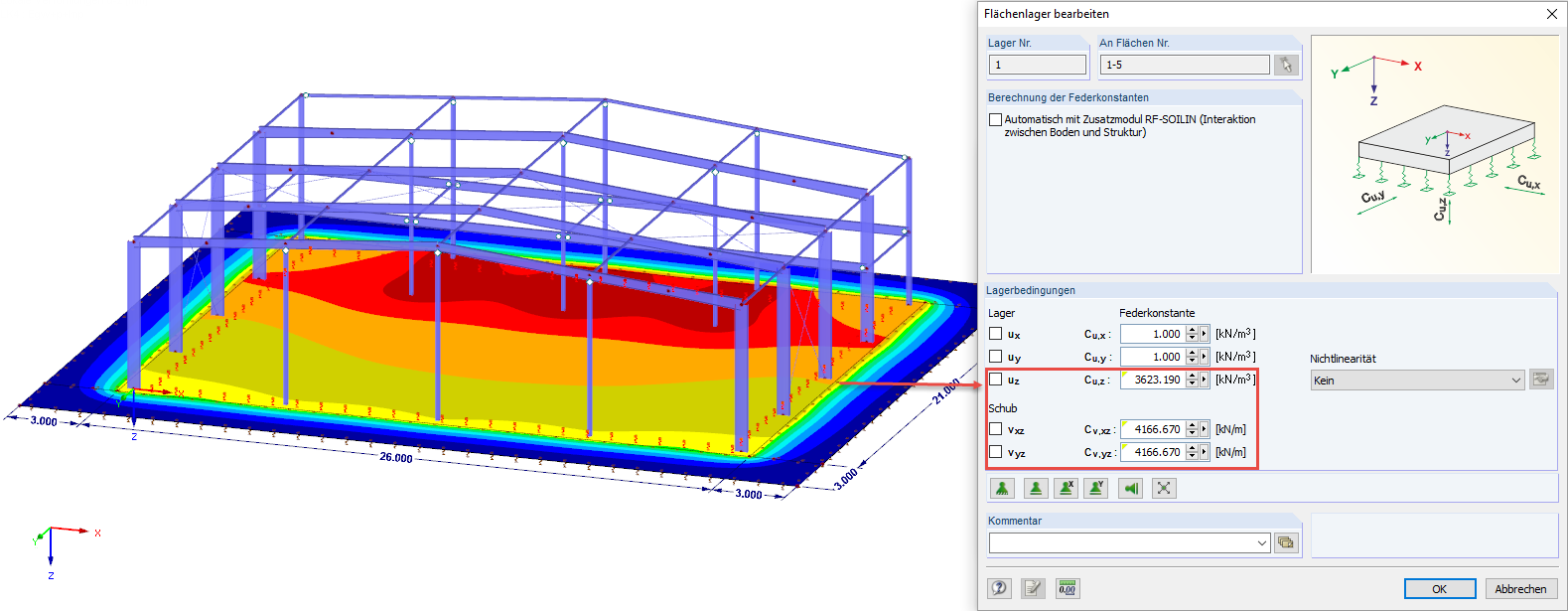Click the arrow button next to Cv,xz value
Screen dimensions: 1568x611
(x=1205, y=429)
